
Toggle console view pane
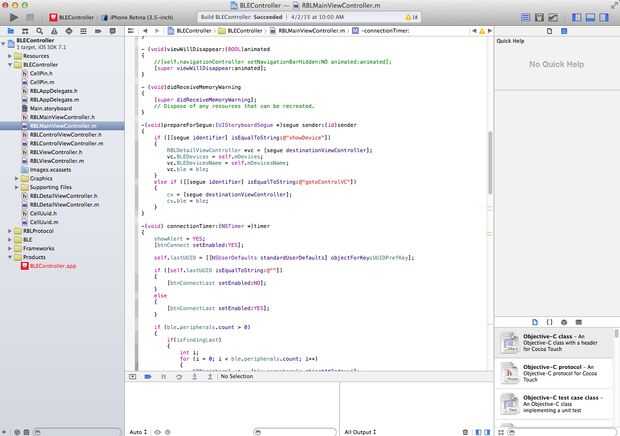click(x=487, y=432)
